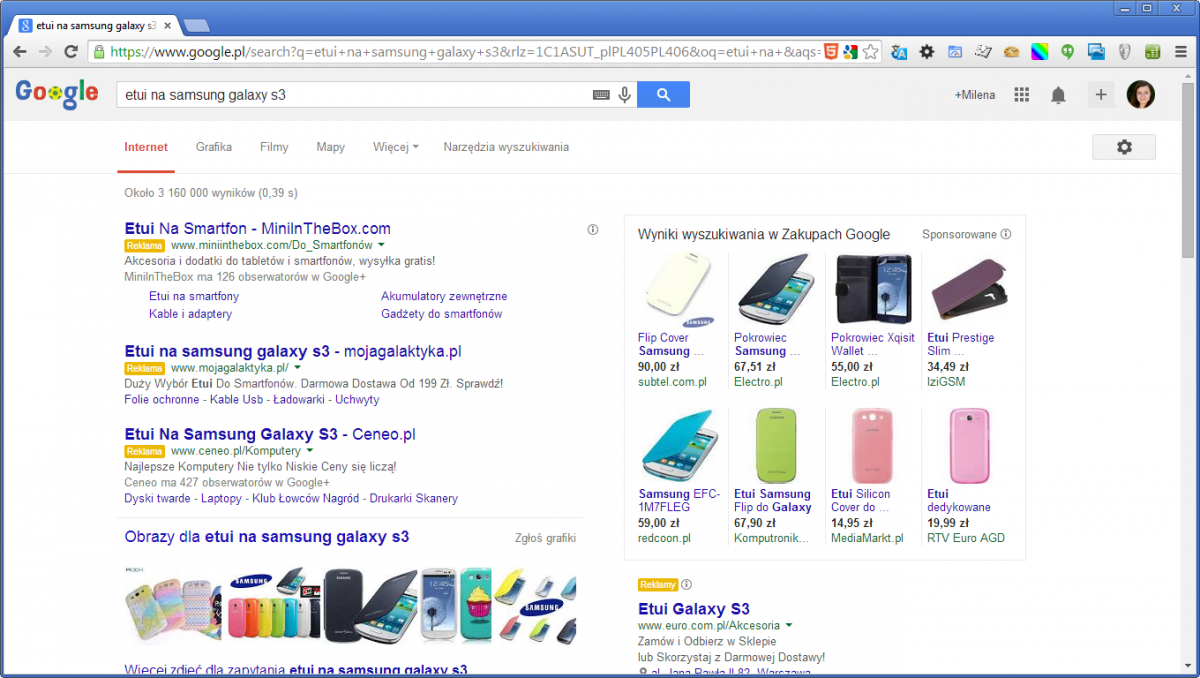Open the Etui Na Smartfon - MiniInTheBox.com link
This screenshot has width=1200, height=678.
click(x=258, y=228)
